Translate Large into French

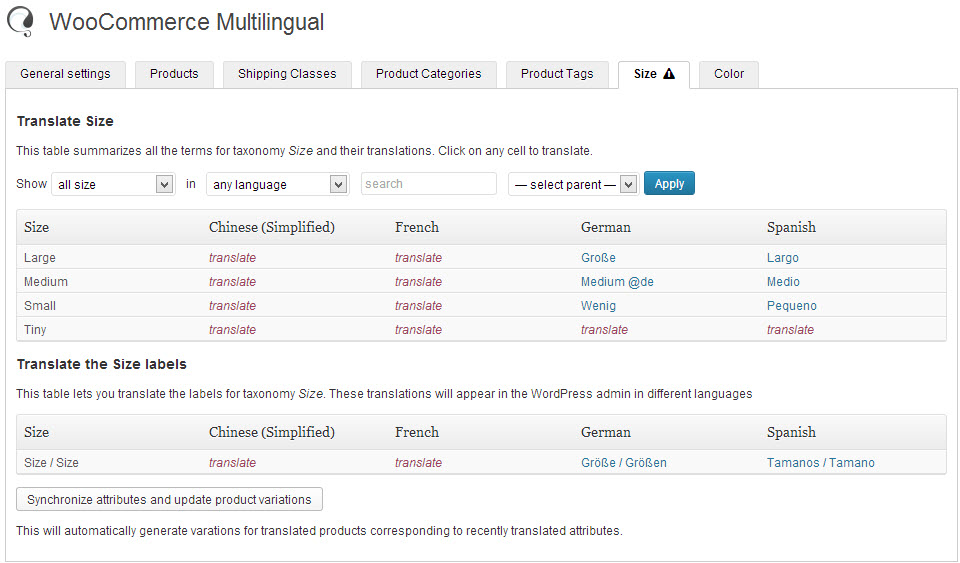[419, 258]
